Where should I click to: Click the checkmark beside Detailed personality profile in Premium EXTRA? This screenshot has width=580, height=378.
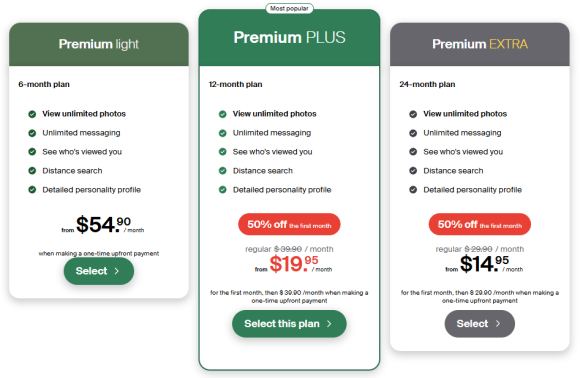point(413,190)
